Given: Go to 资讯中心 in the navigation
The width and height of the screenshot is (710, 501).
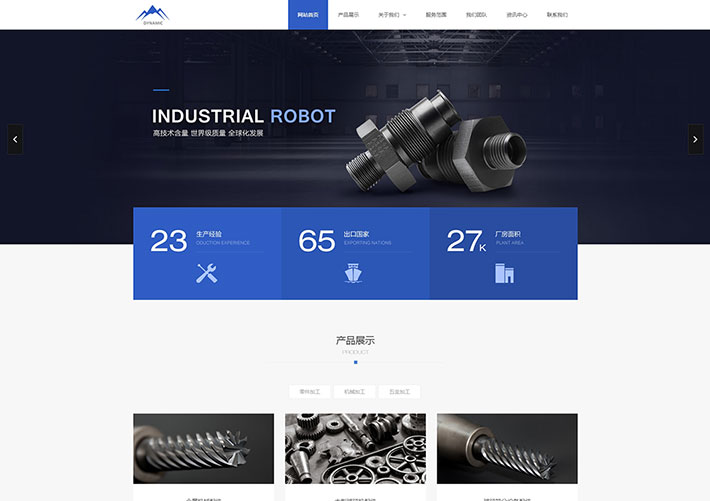Looking at the screenshot, I should (517, 15).
